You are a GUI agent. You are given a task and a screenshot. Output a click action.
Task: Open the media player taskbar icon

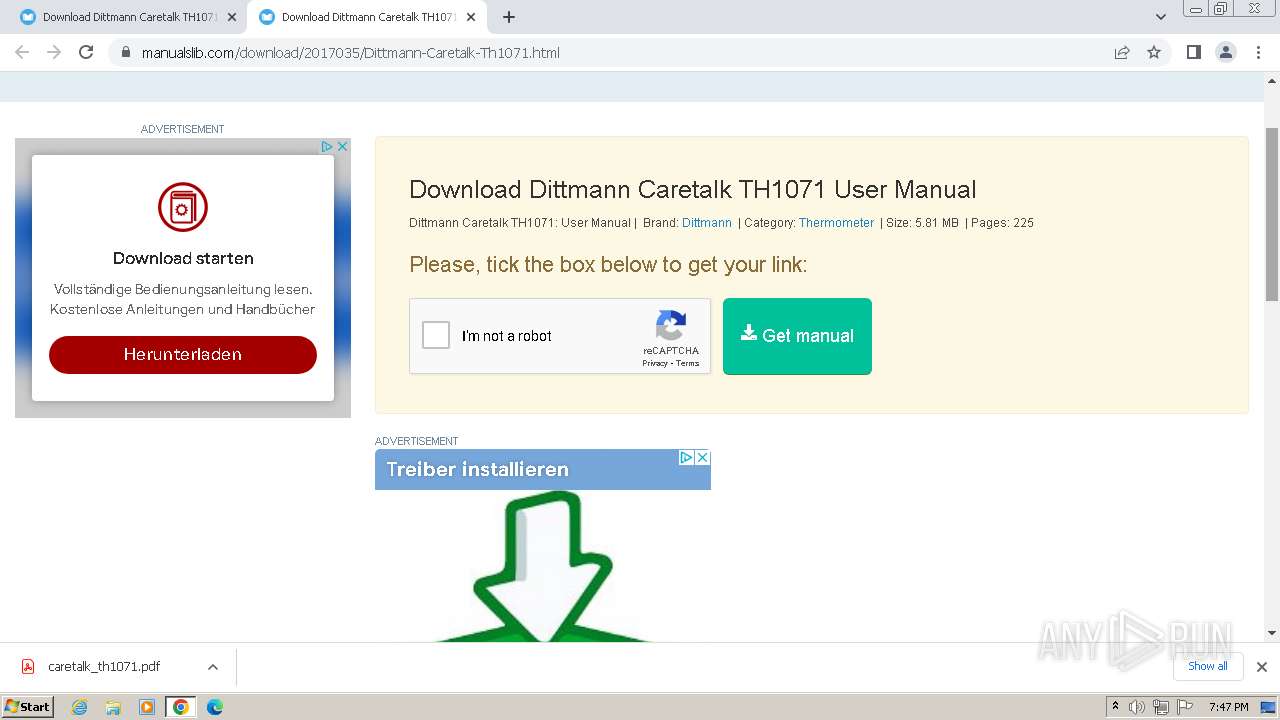(x=147, y=707)
